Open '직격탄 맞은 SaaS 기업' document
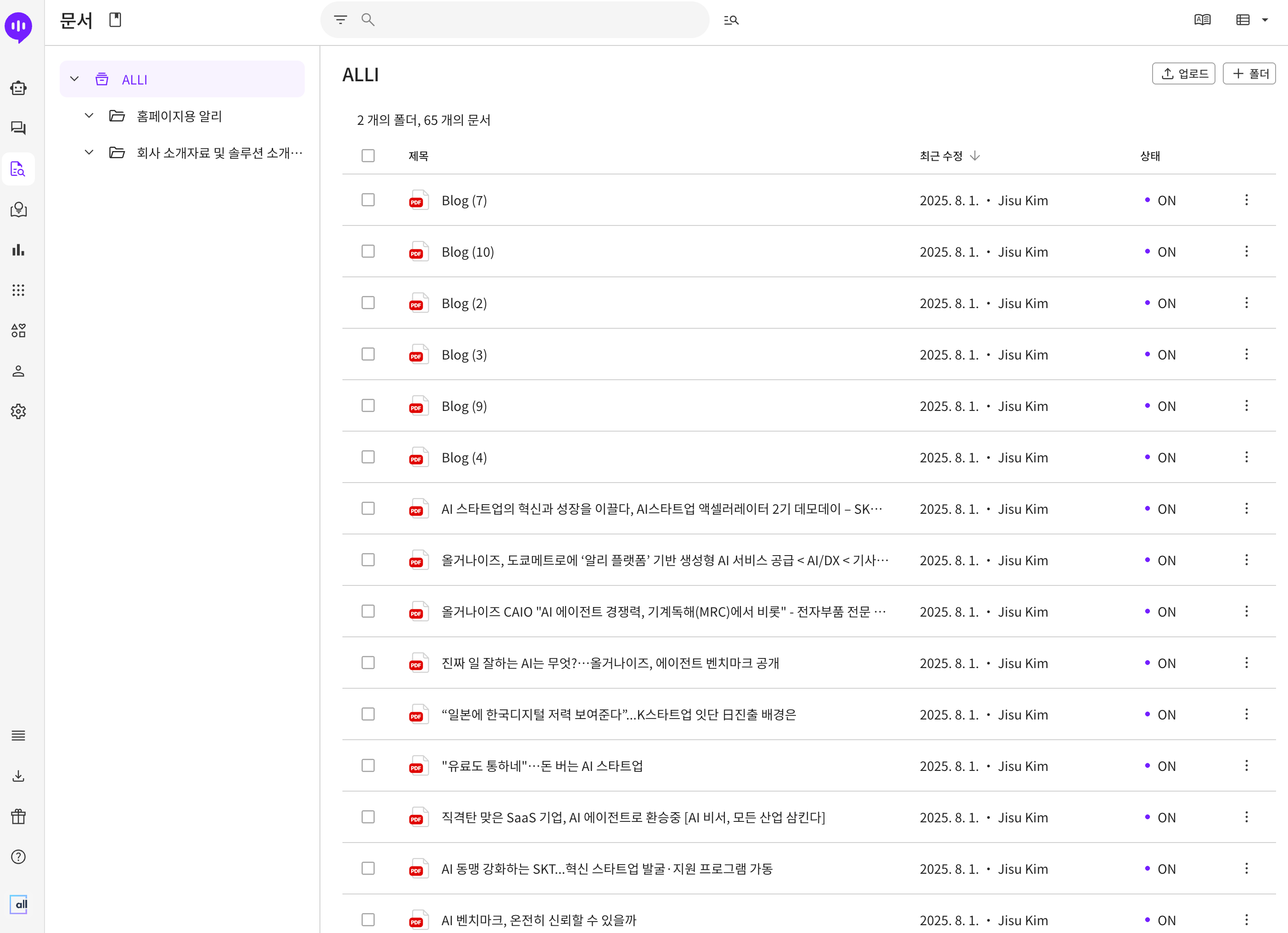The image size is (1288, 933). tap(633, 818)
